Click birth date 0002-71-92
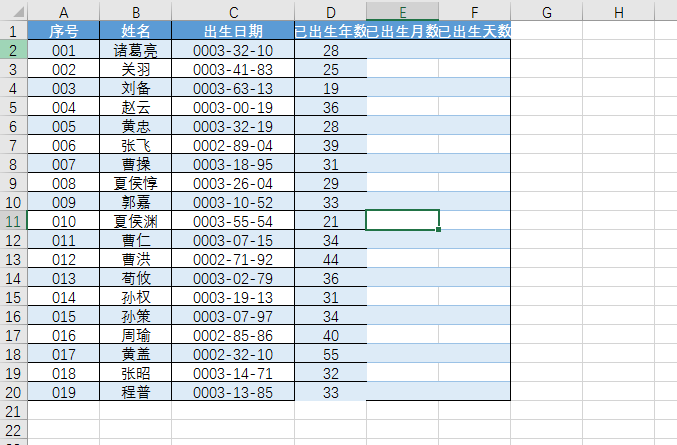 233,259
